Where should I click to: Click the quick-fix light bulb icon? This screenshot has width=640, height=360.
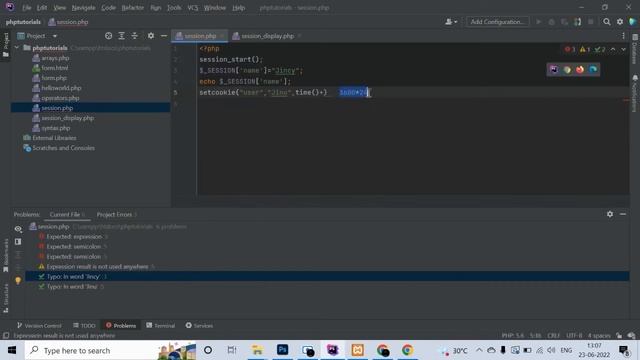(x=18, y=280)
